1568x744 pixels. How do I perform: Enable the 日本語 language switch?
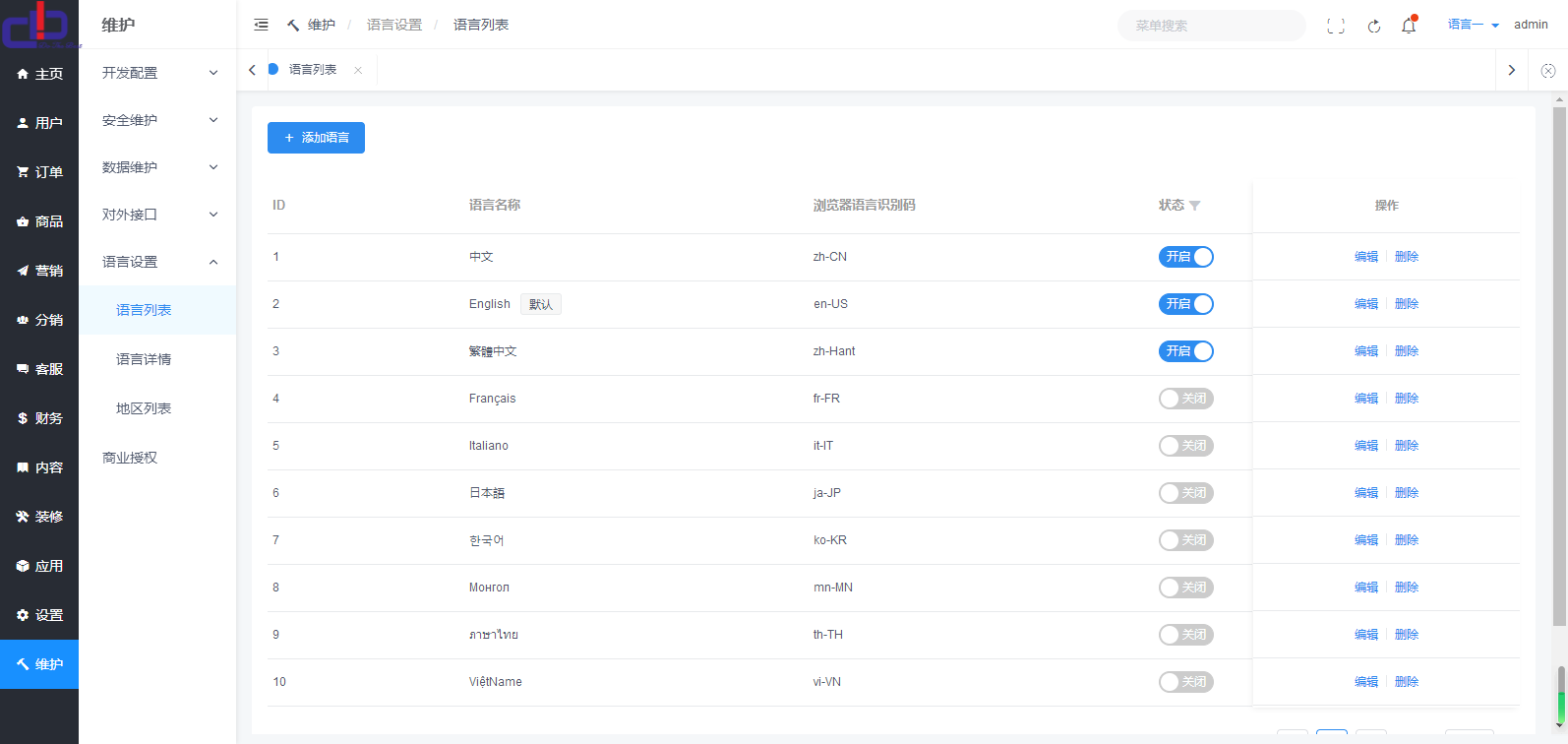coord(1185,493)
